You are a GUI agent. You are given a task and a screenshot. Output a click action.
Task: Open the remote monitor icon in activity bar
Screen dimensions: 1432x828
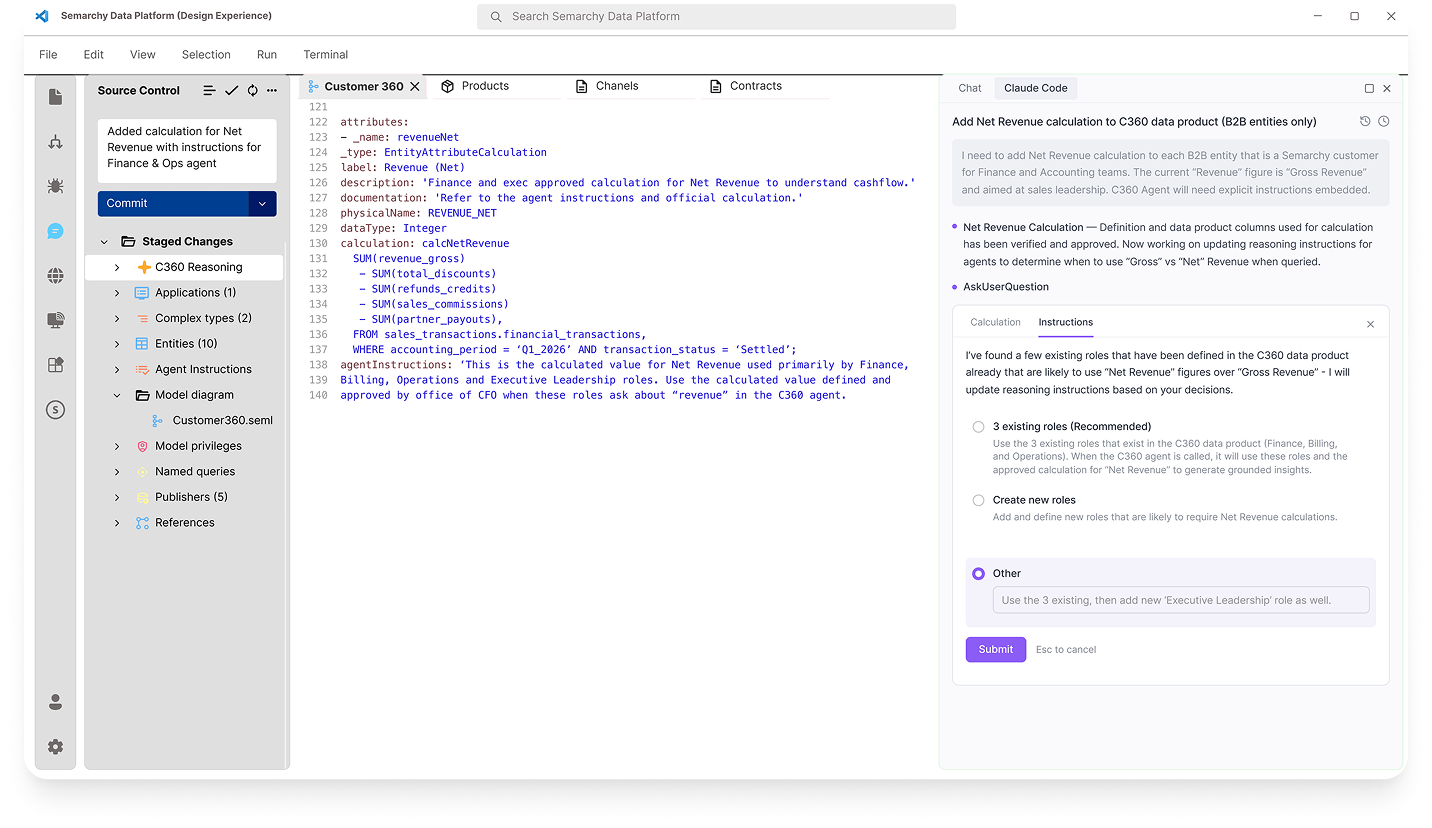tap(55, 320)
